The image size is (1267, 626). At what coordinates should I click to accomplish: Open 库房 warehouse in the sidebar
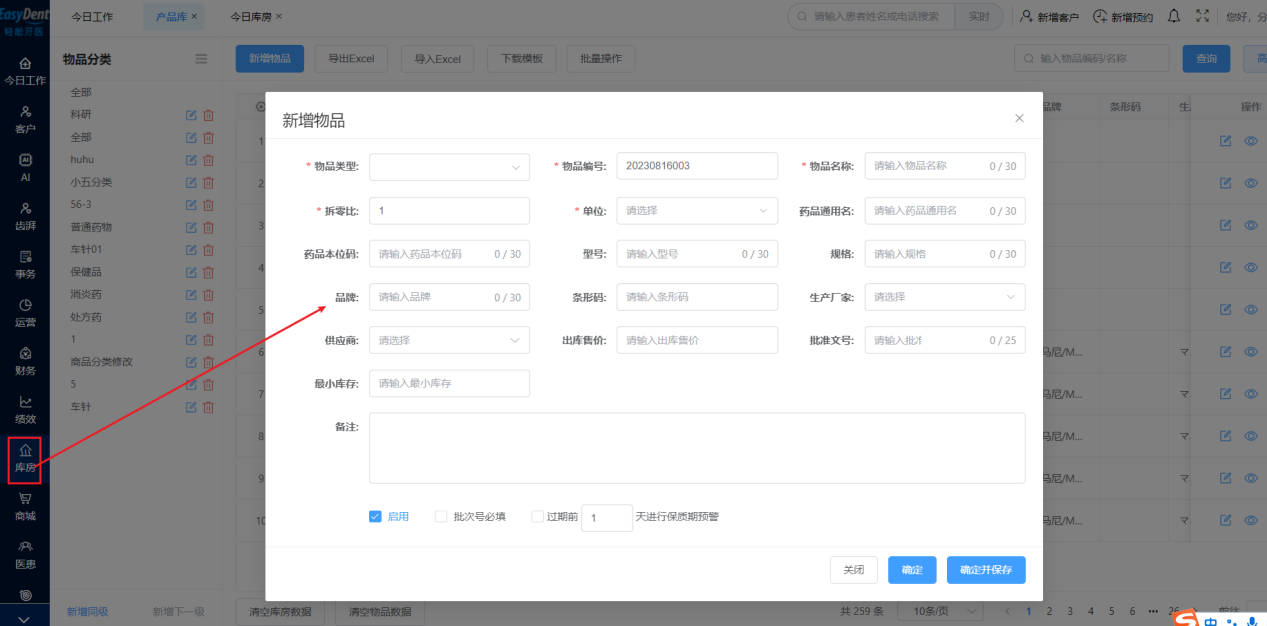point(25,459)
